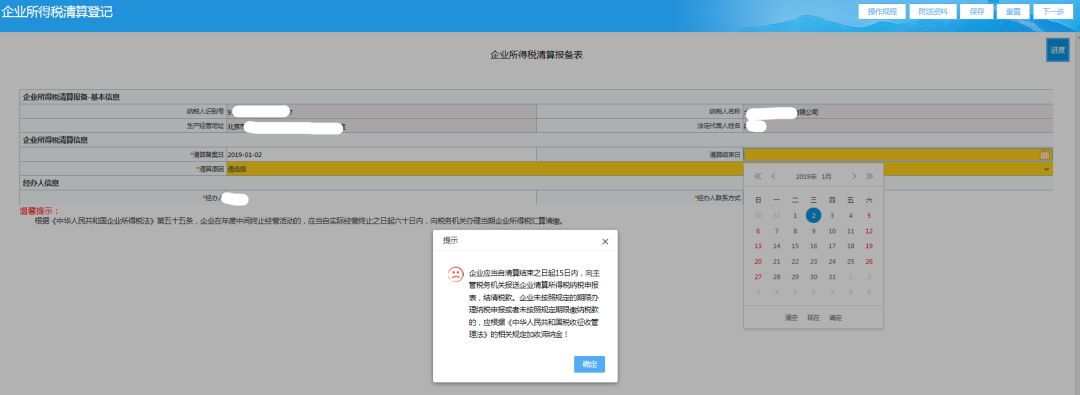The height and width of the screenshot is (395, 1080).
Task: Click 确定 confirm link in calendar footer
Action: click(x=835, y=318)
